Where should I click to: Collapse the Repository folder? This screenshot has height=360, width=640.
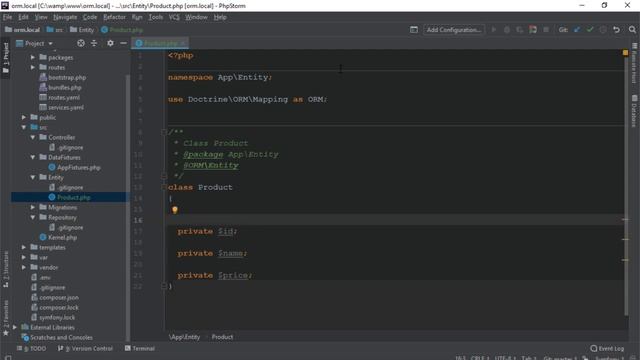coord(33,217)
